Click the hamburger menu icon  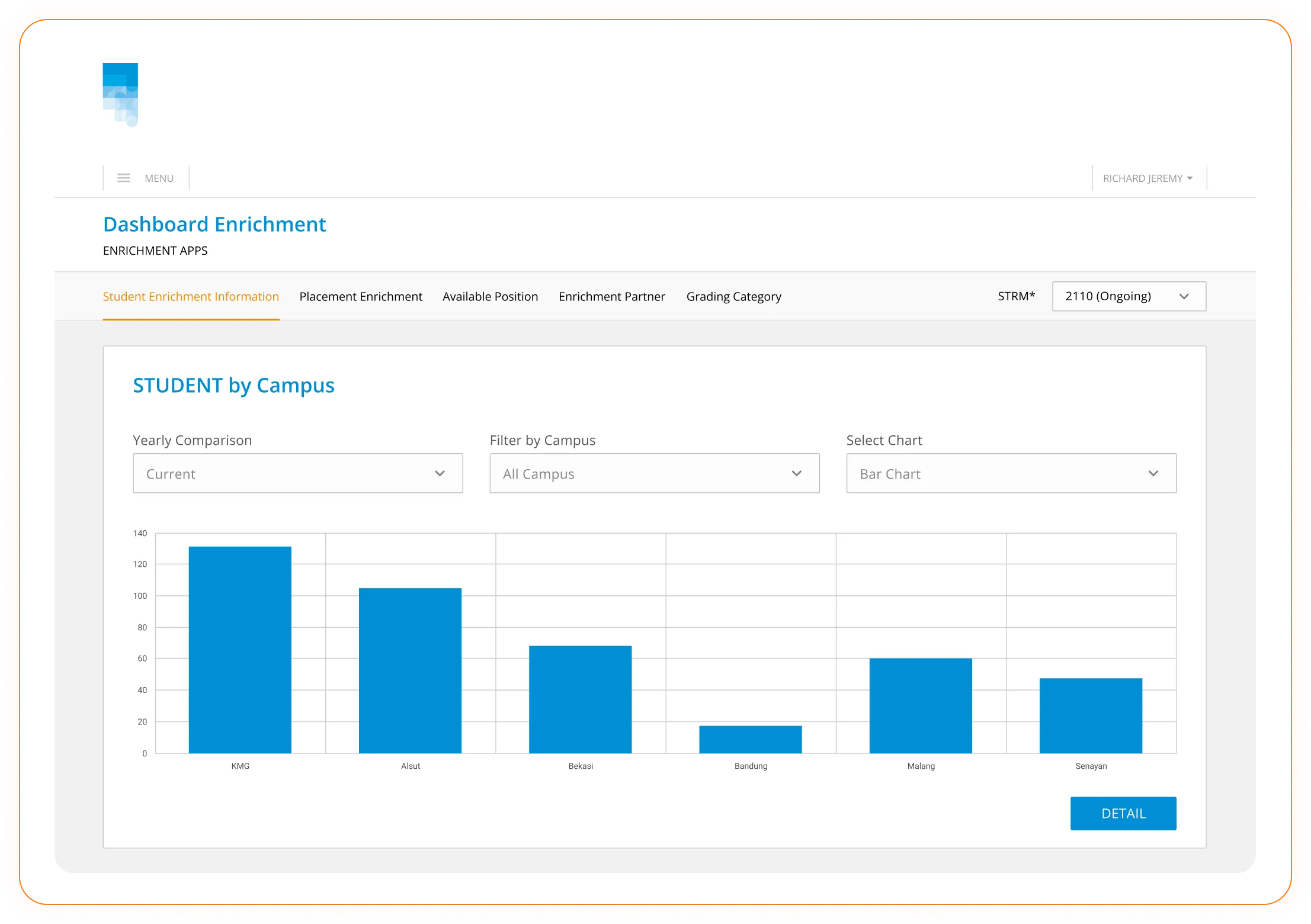click(x=123, y=178)
